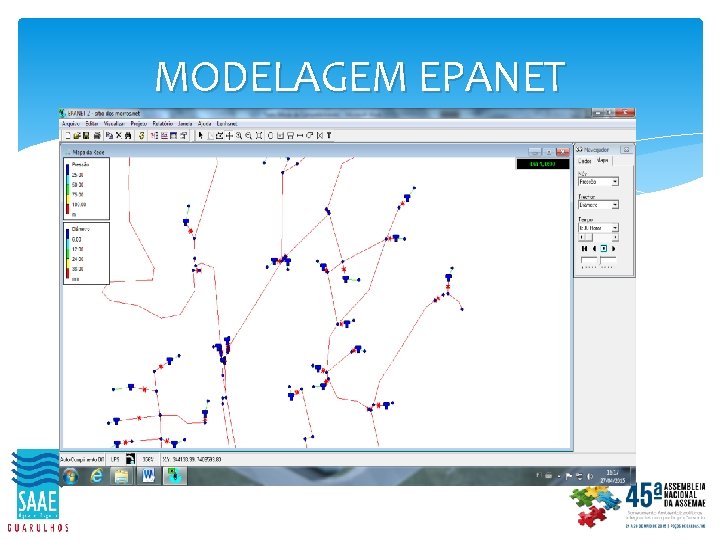
Task: Select the Select Region tool
Action: click(219, 135)
